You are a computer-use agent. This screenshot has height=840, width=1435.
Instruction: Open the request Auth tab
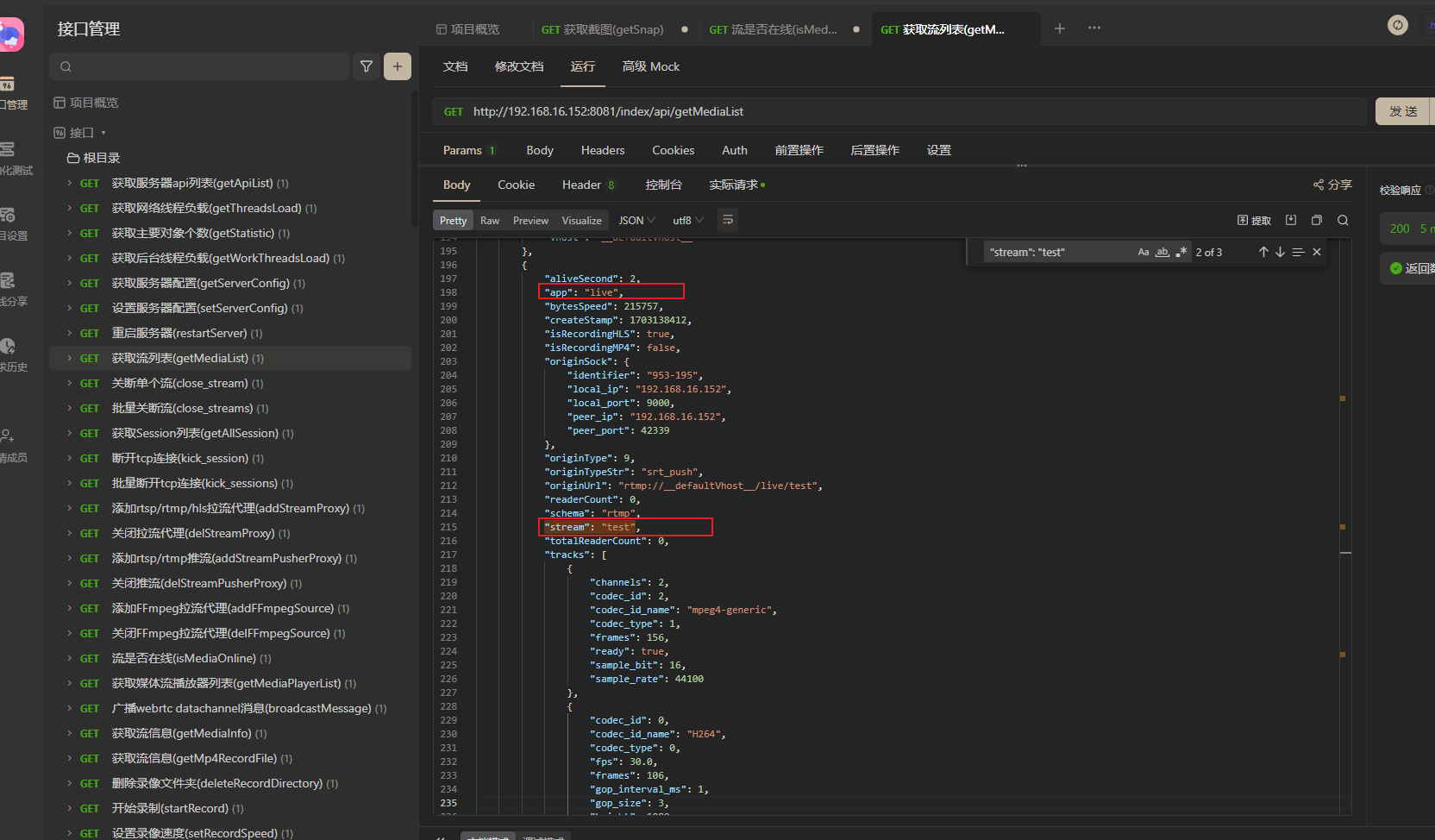pos(735,150)
